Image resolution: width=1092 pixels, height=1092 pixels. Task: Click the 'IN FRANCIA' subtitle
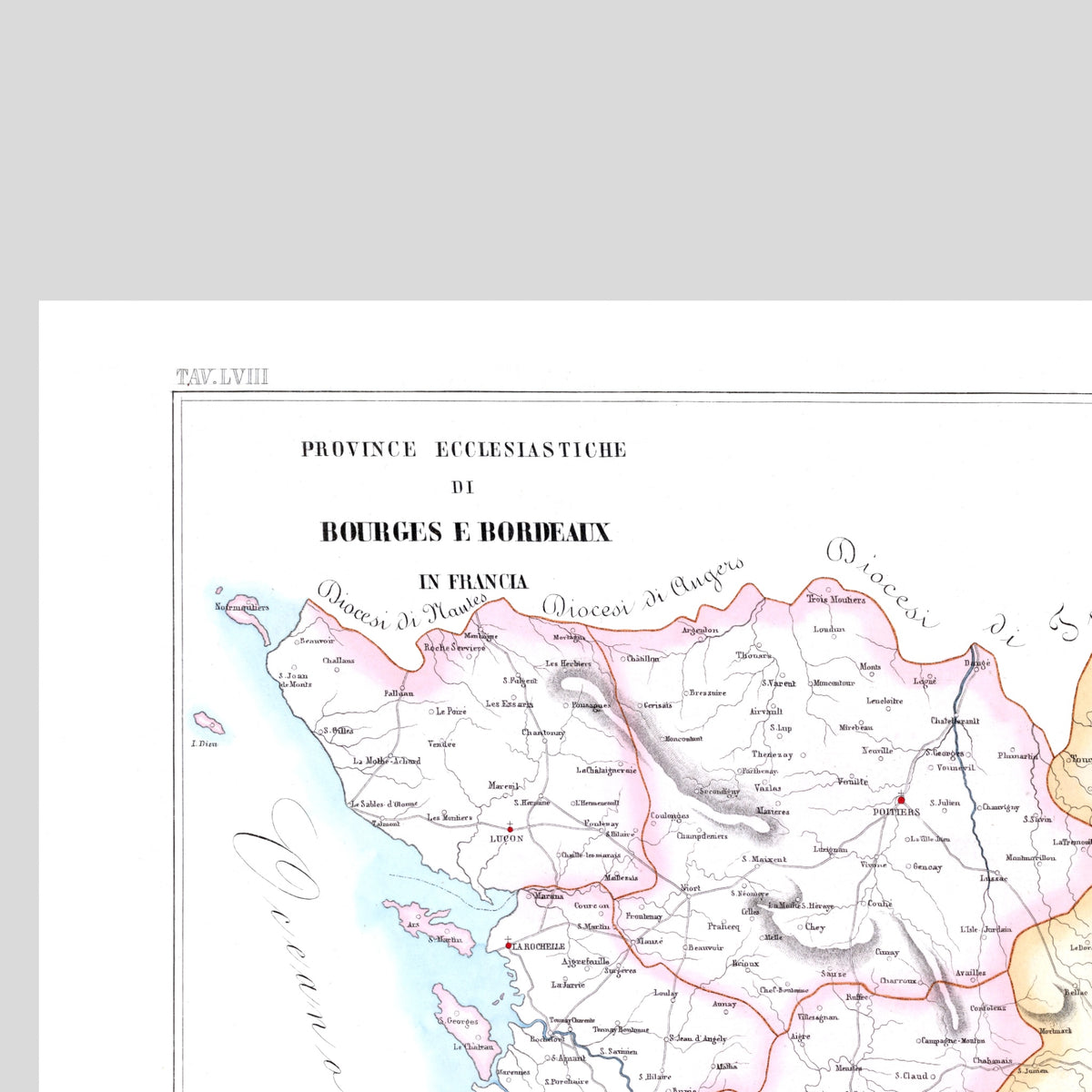(x=472, y=581)
